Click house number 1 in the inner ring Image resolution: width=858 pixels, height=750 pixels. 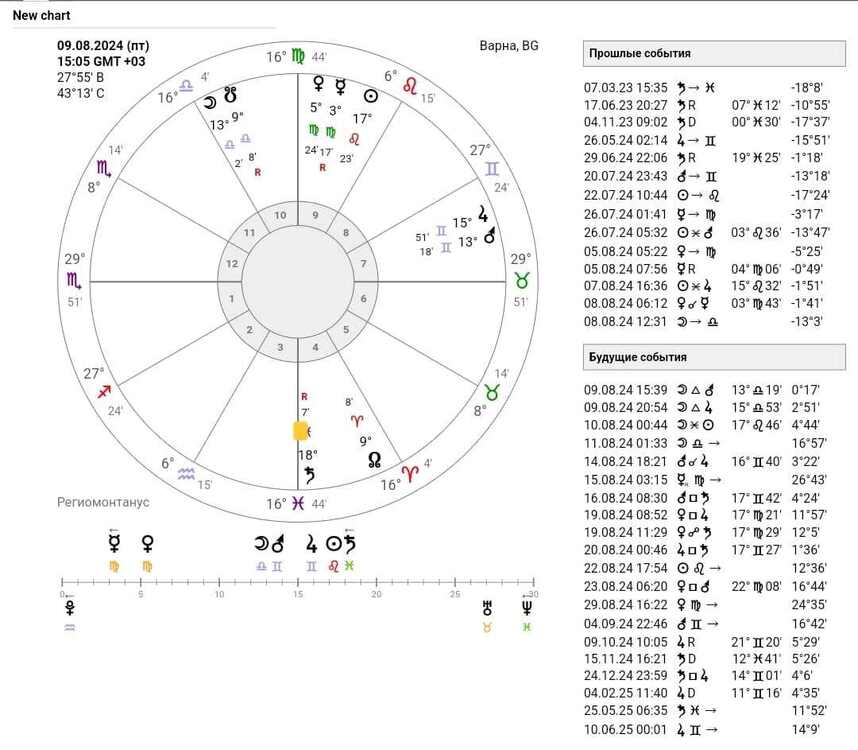[x=231, y=299]
